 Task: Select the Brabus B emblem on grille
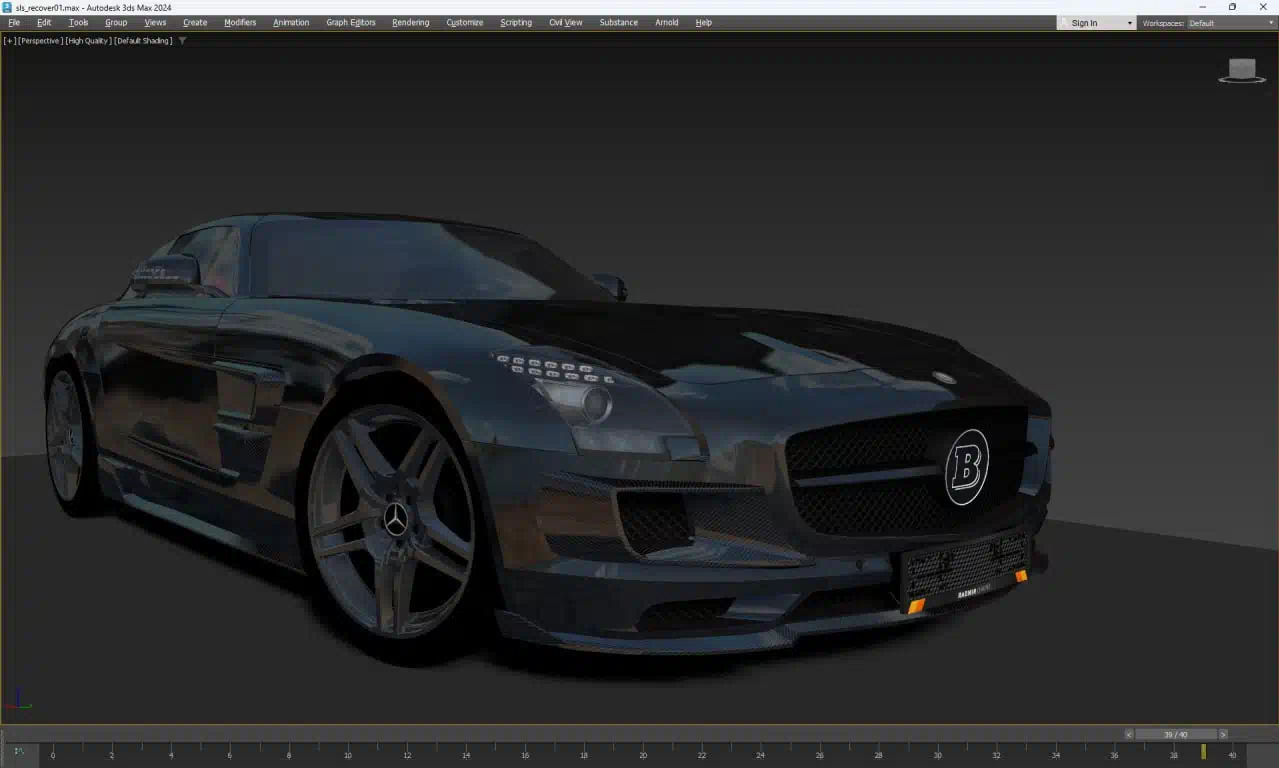(x=967, y=467)
